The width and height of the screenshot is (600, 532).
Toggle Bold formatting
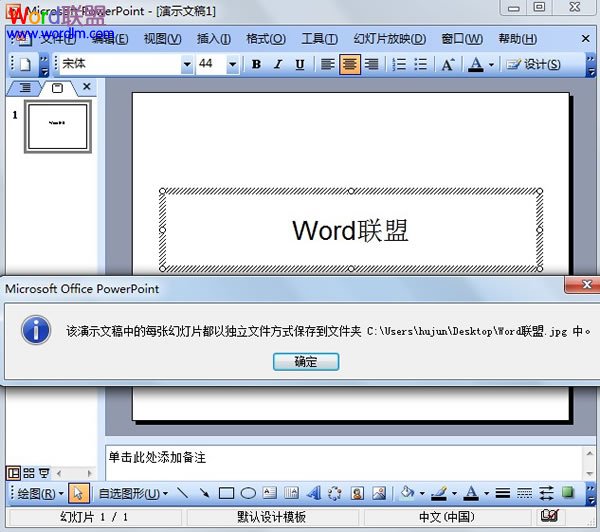[x=256, y=64]
